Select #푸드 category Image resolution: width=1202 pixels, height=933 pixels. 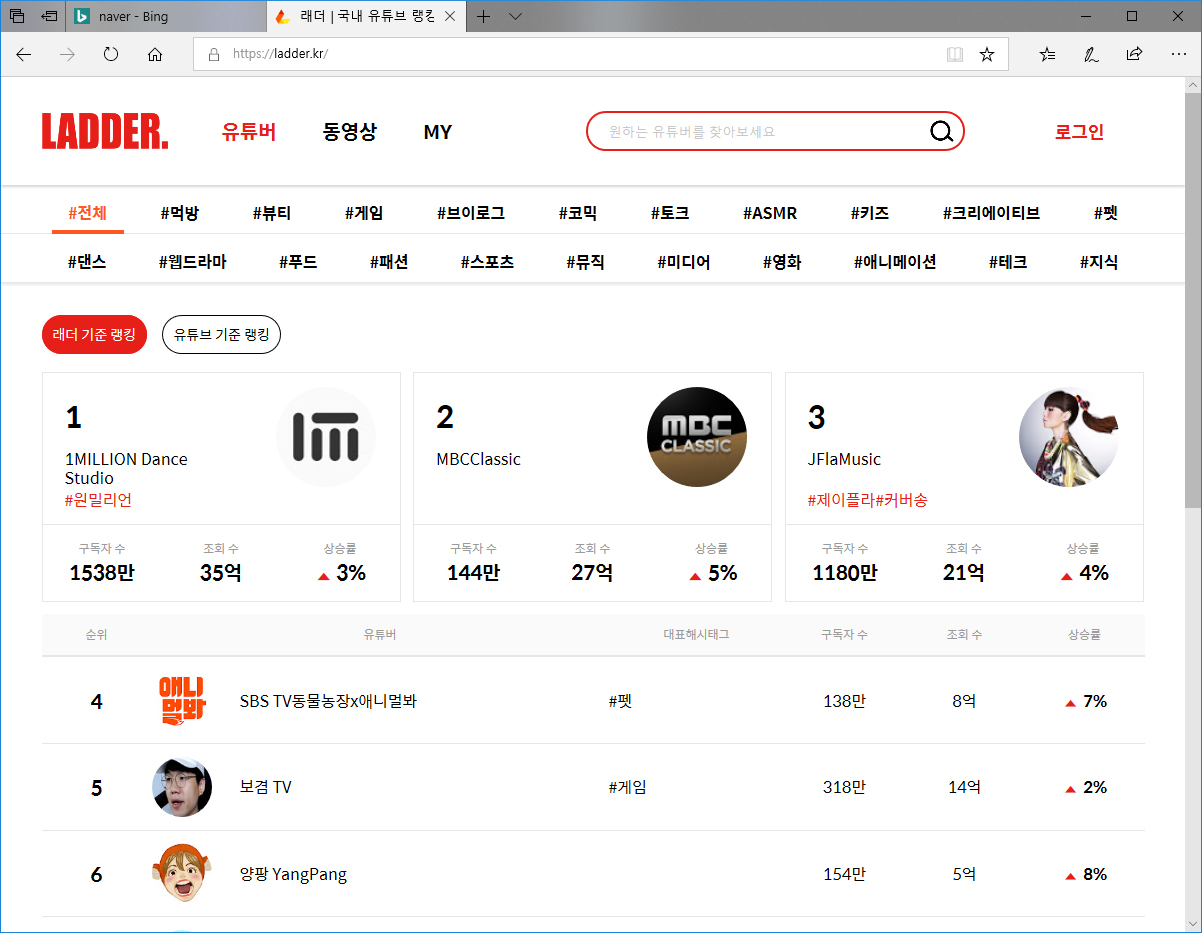[298, 262]
